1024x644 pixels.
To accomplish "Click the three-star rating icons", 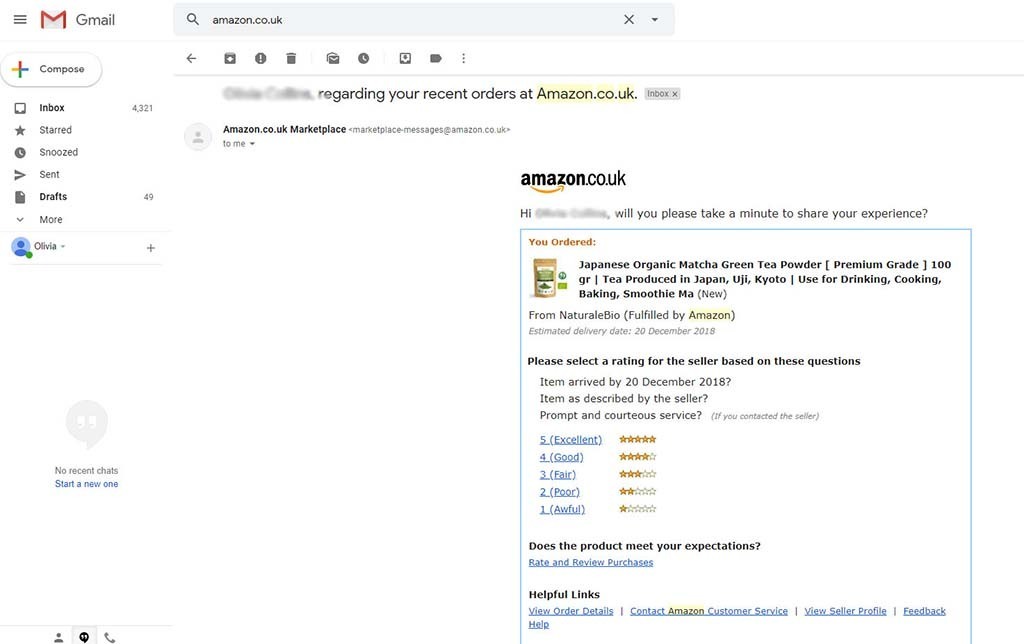I will pos(637,474).
